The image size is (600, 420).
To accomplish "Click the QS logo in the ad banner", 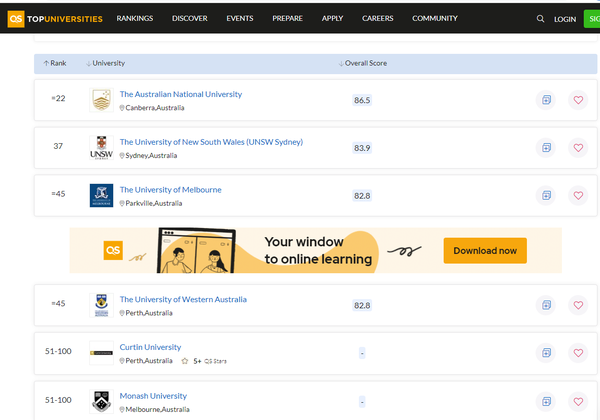I will [113, 250].
